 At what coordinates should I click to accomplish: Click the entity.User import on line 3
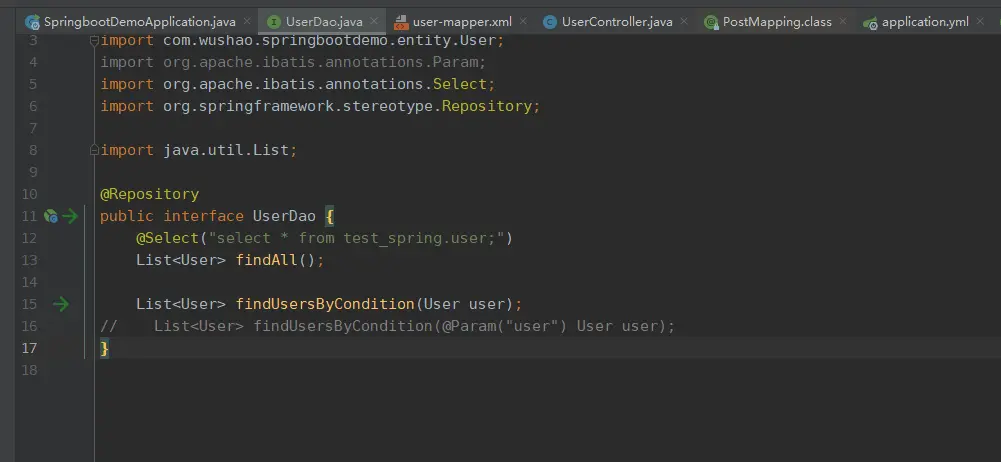coord(302,41)
